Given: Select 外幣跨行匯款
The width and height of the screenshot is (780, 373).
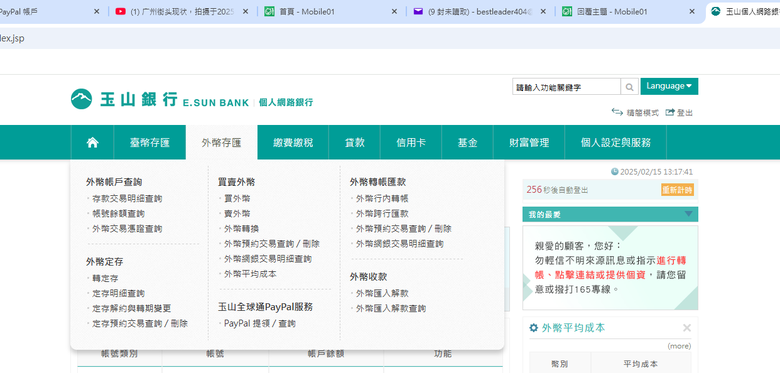Looking at the screenshot, I should click(x=382, y=214).
